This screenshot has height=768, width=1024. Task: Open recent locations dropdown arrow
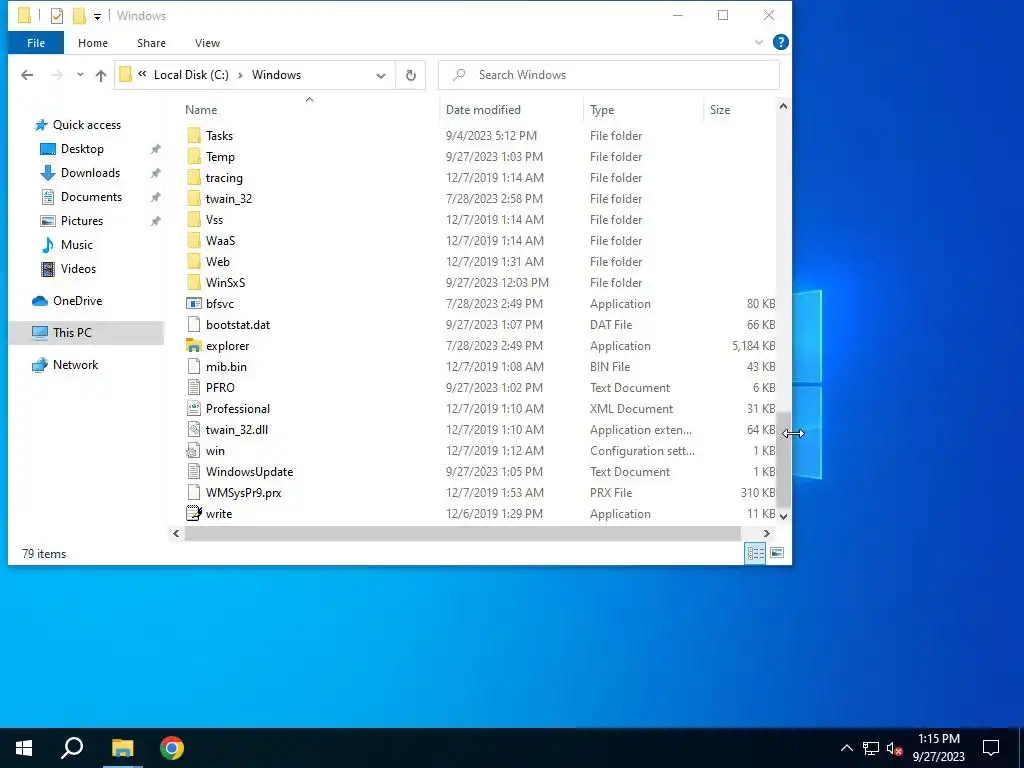[80, 75]
